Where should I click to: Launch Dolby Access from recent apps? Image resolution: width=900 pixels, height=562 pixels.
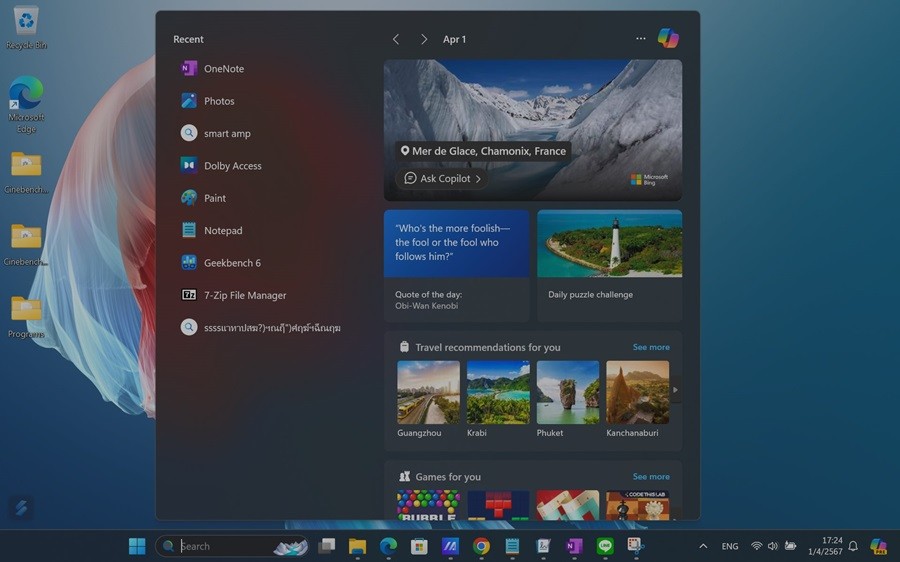232,166
